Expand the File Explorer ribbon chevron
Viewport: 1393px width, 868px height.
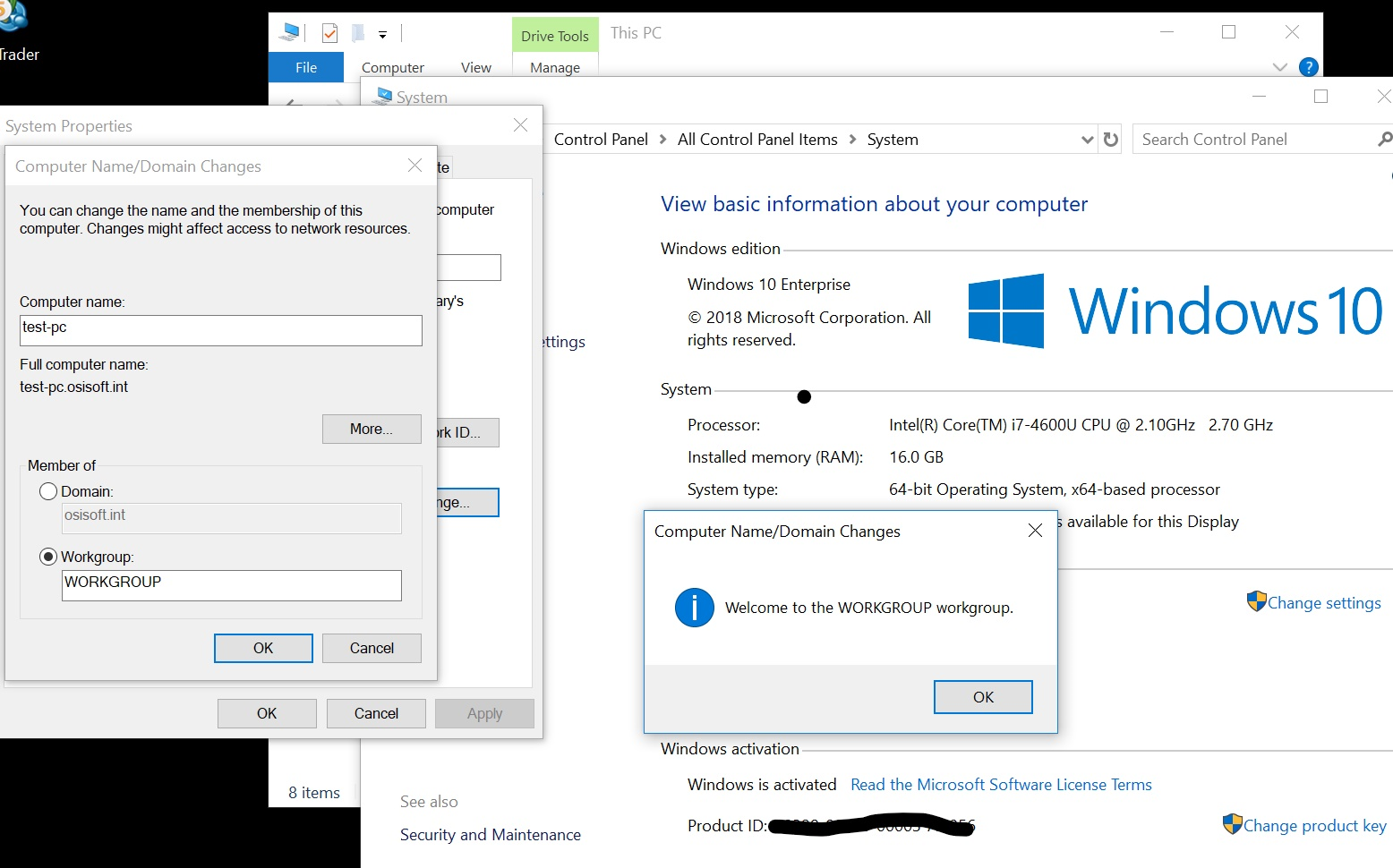pyautogui.click(x=1279, y=67)
